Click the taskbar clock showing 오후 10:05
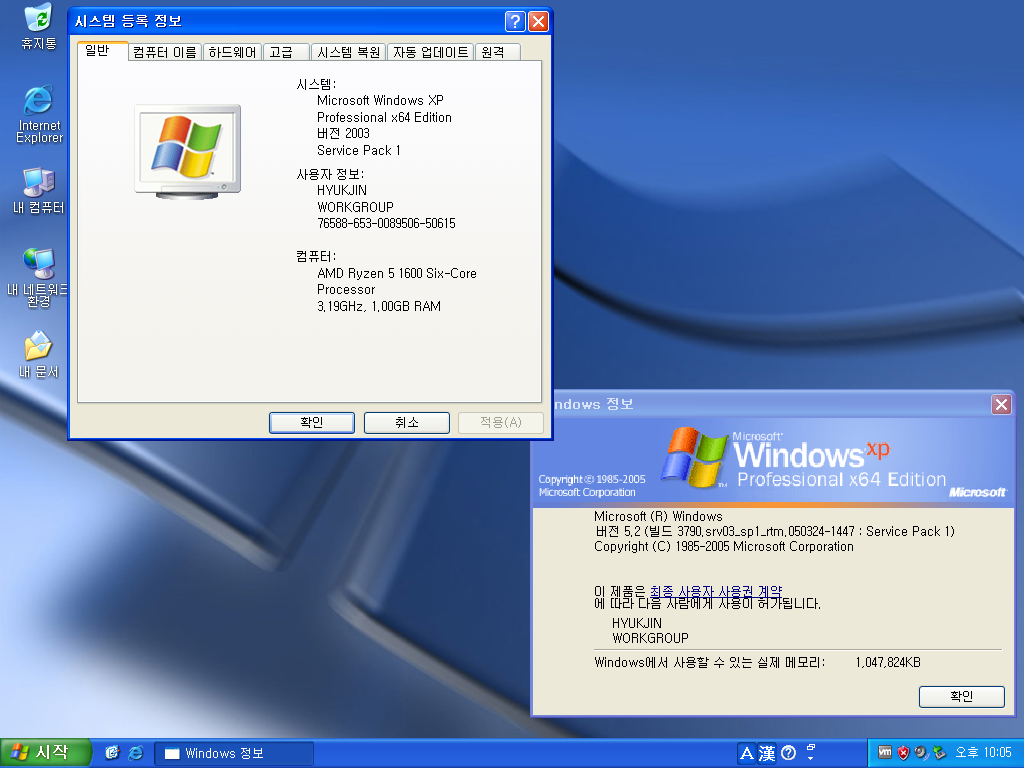Screen dimensions: 1024x768 (x=983, y=753)
